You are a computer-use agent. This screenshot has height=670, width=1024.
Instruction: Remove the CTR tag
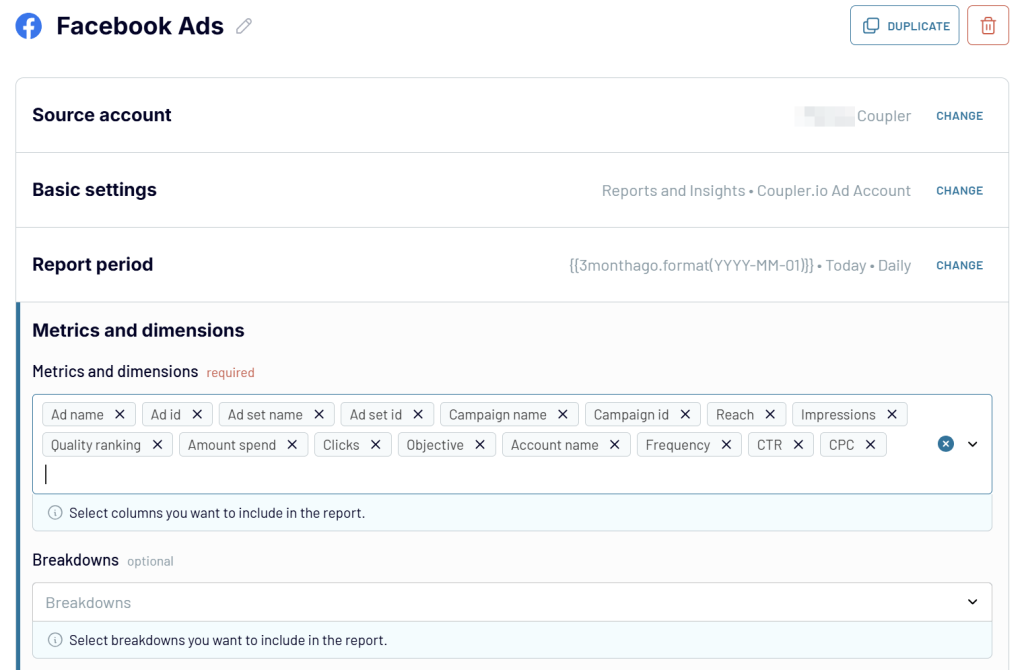[798, 445]
